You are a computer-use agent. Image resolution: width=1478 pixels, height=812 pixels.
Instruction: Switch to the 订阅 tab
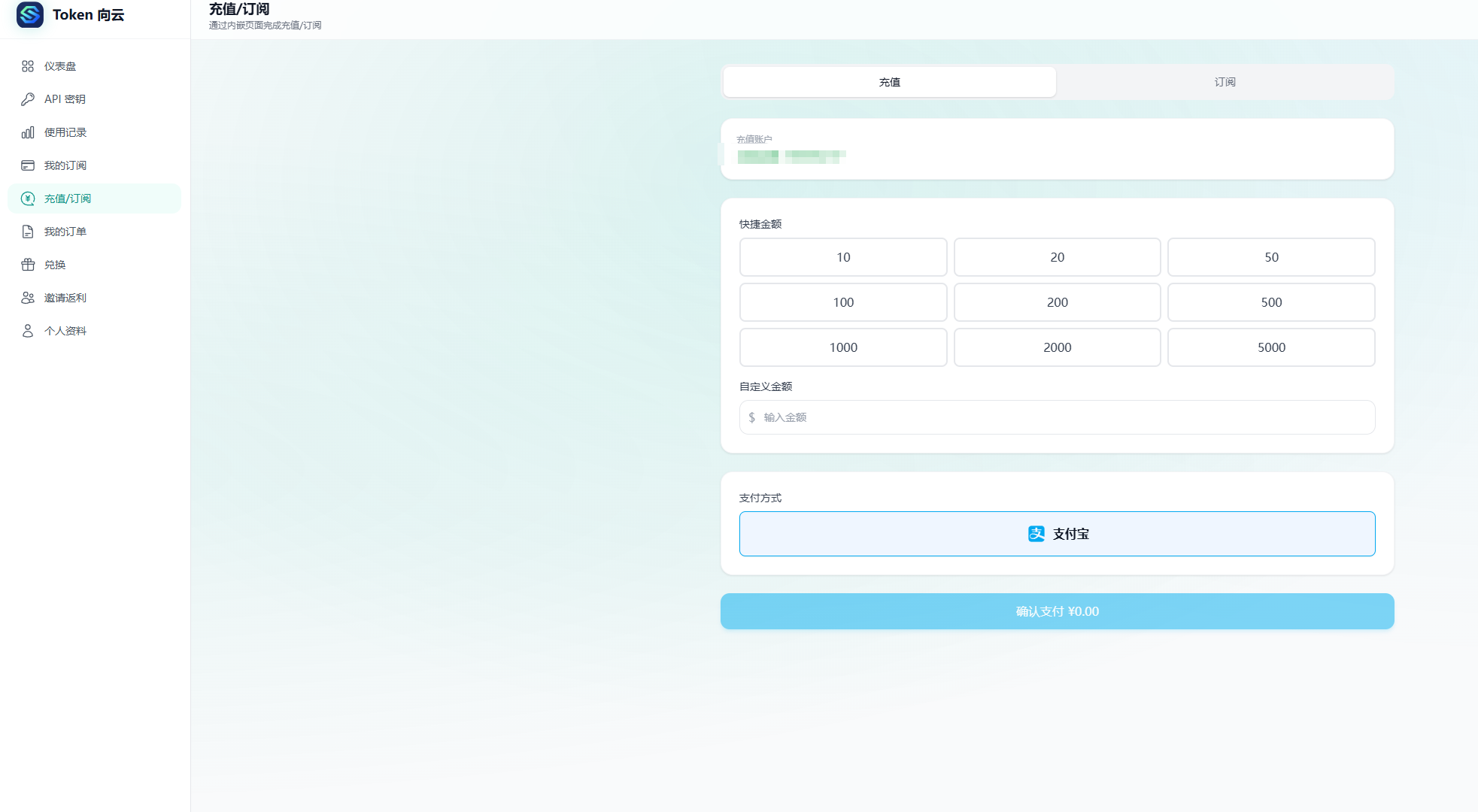tap(1225, 82)
